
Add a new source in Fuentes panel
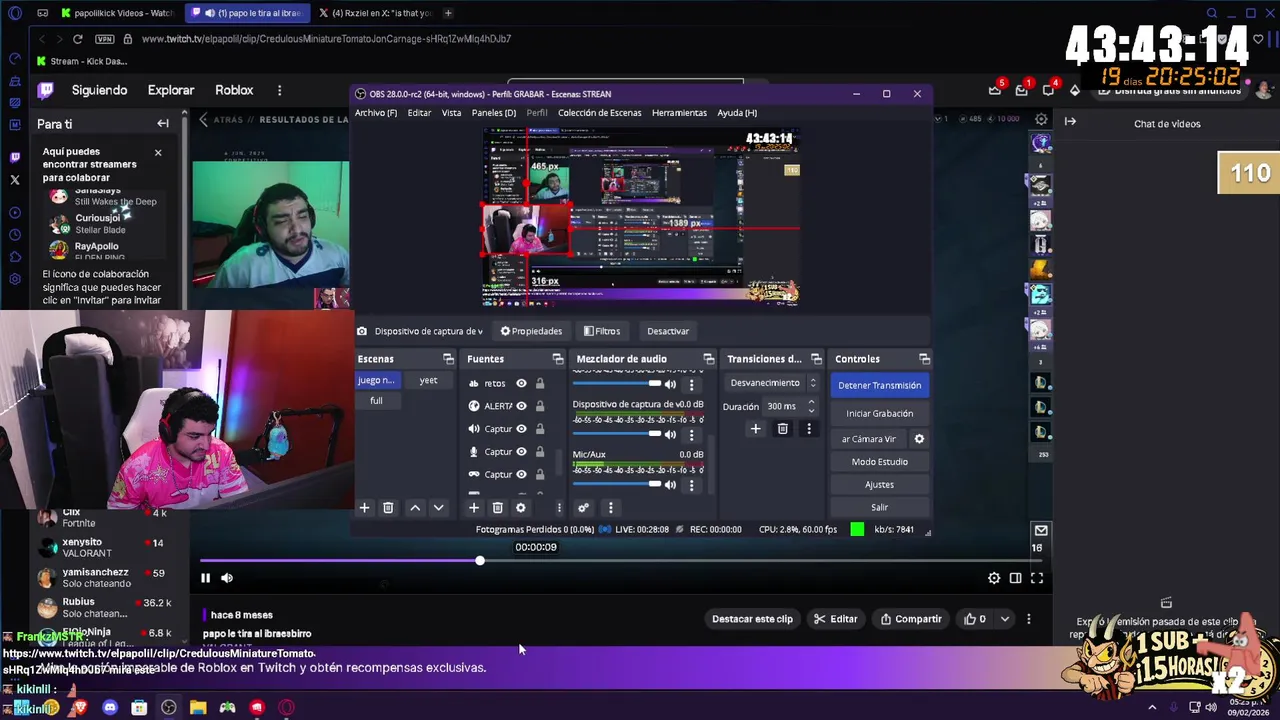tap(474, 508)
